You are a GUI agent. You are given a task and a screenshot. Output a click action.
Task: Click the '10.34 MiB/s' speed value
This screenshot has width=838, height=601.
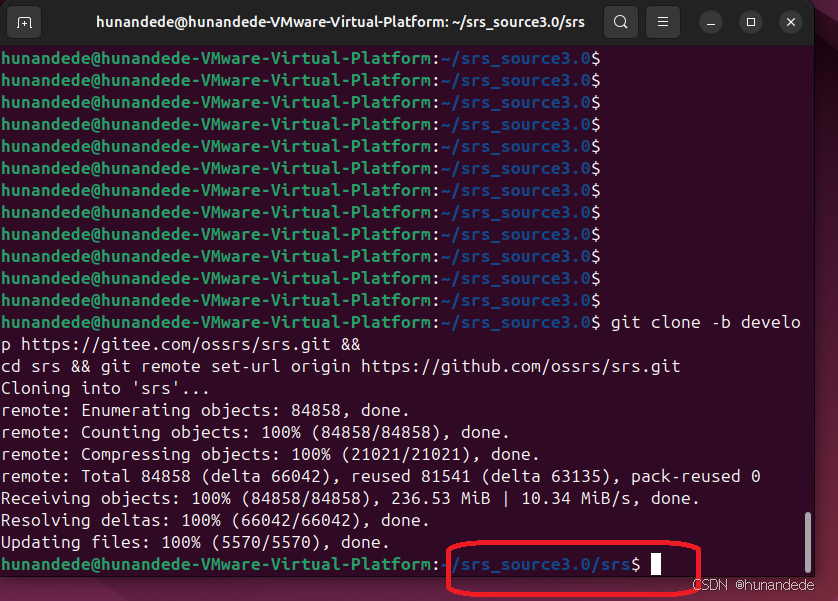tap(580, 498)
